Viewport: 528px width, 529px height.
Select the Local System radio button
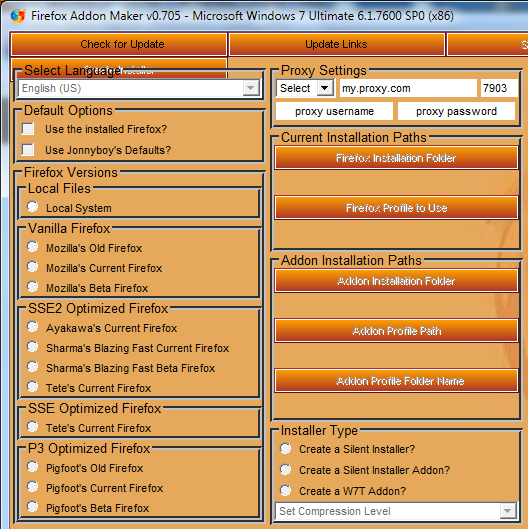pyautogui.click(x=32, y=206)
